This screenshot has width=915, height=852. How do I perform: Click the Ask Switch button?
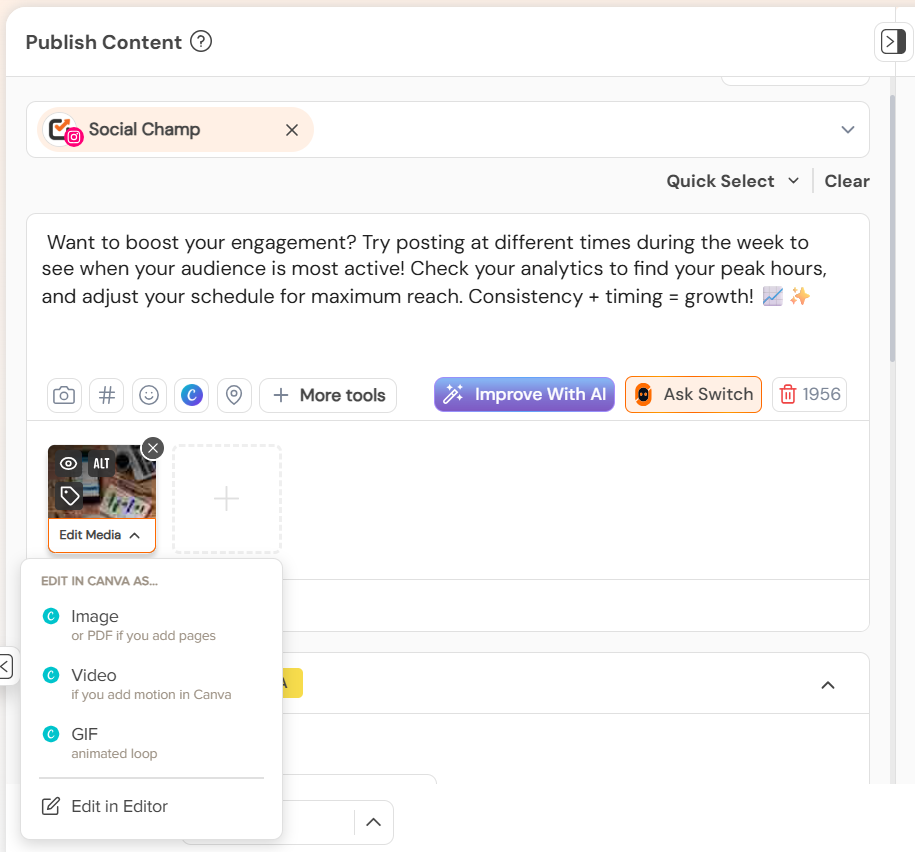(693, 394)
